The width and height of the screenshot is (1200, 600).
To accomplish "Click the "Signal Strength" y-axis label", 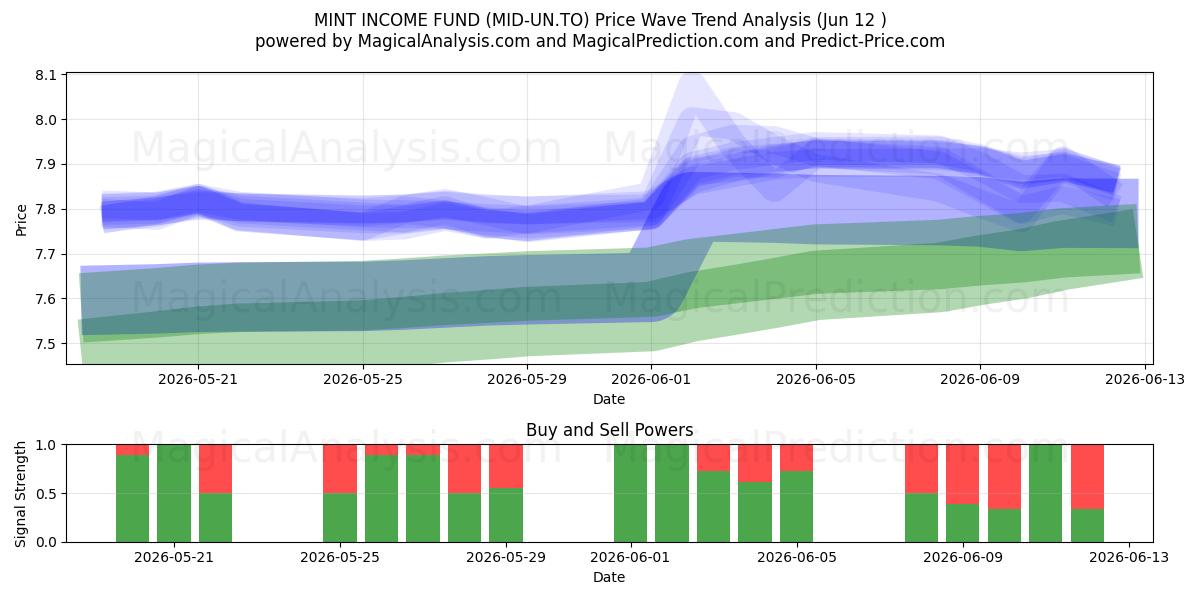I will [x=22, y=493].
